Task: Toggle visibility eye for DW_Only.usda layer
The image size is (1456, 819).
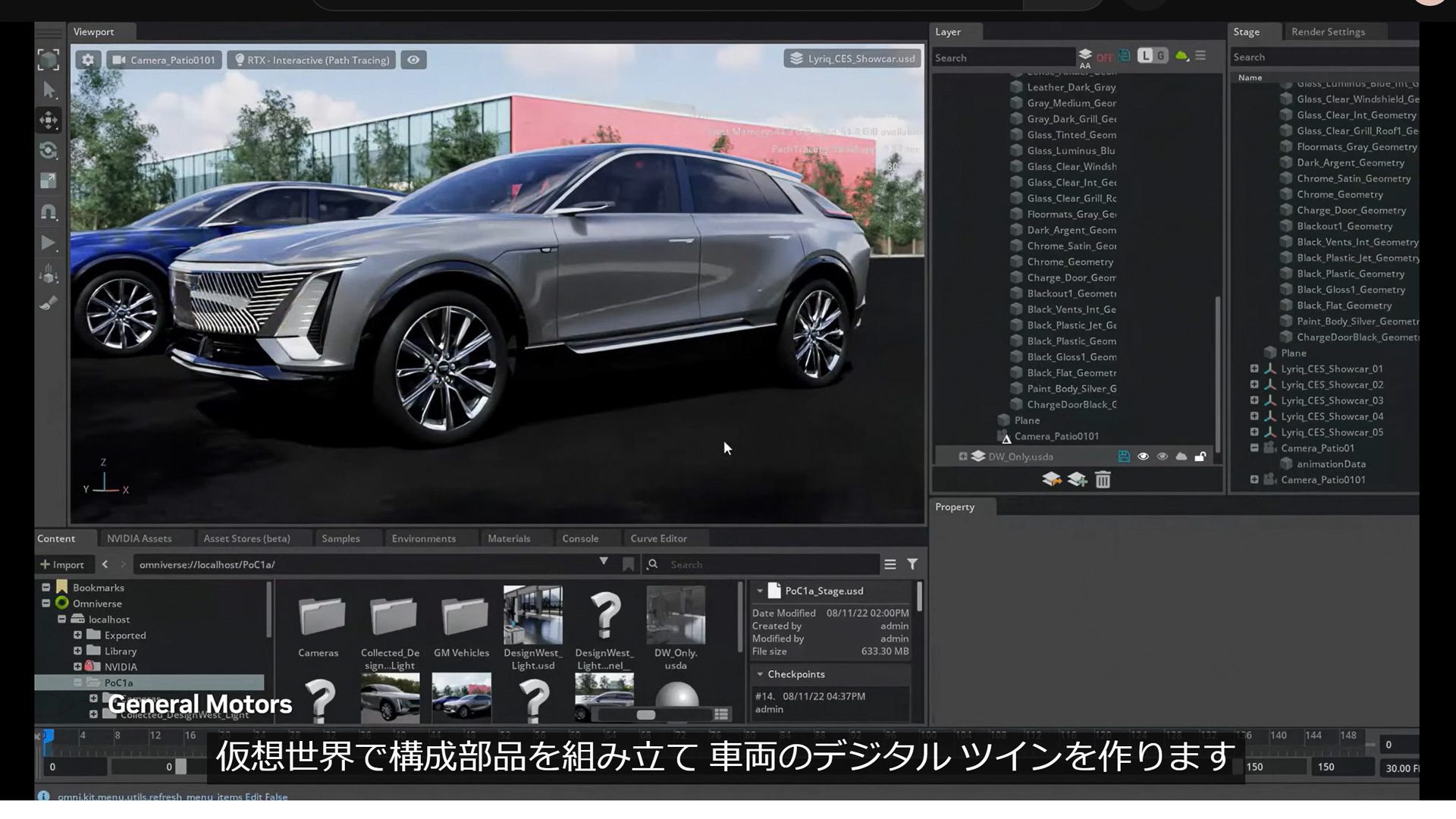Action: 1144,457
